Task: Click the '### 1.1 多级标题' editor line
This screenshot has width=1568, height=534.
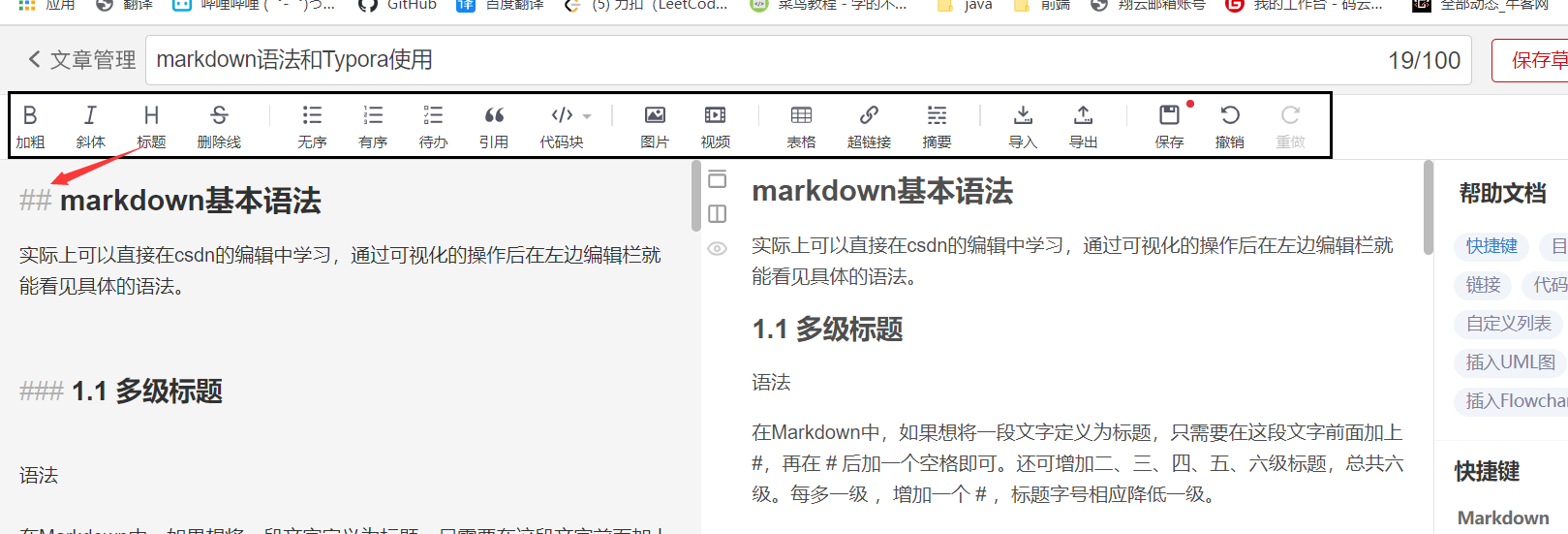Action: coord(121,392)
